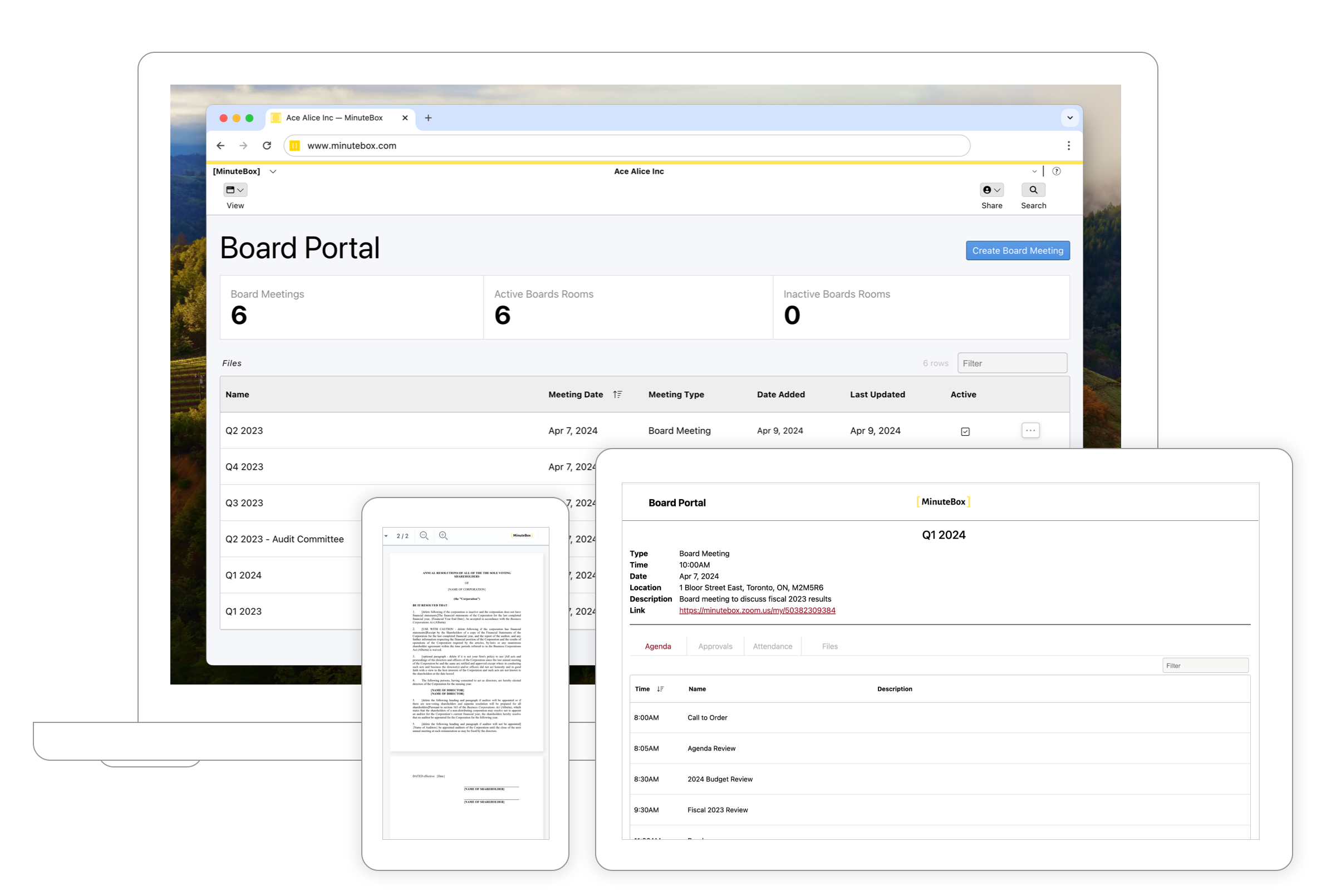Expand the View dropdown

coord(235,190)
